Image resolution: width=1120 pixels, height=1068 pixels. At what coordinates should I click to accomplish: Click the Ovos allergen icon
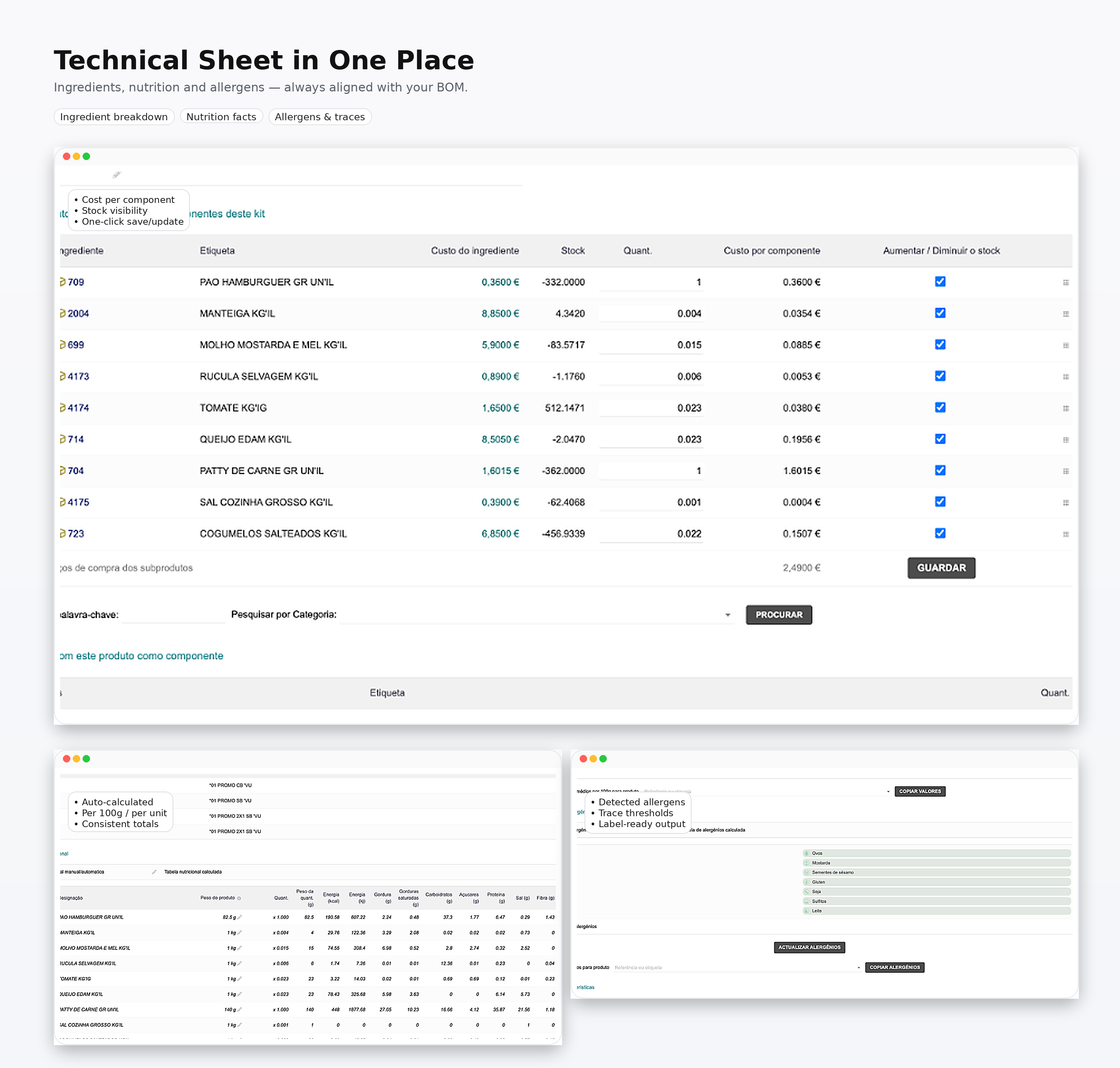pyautogui.click(x=806, y=853)
